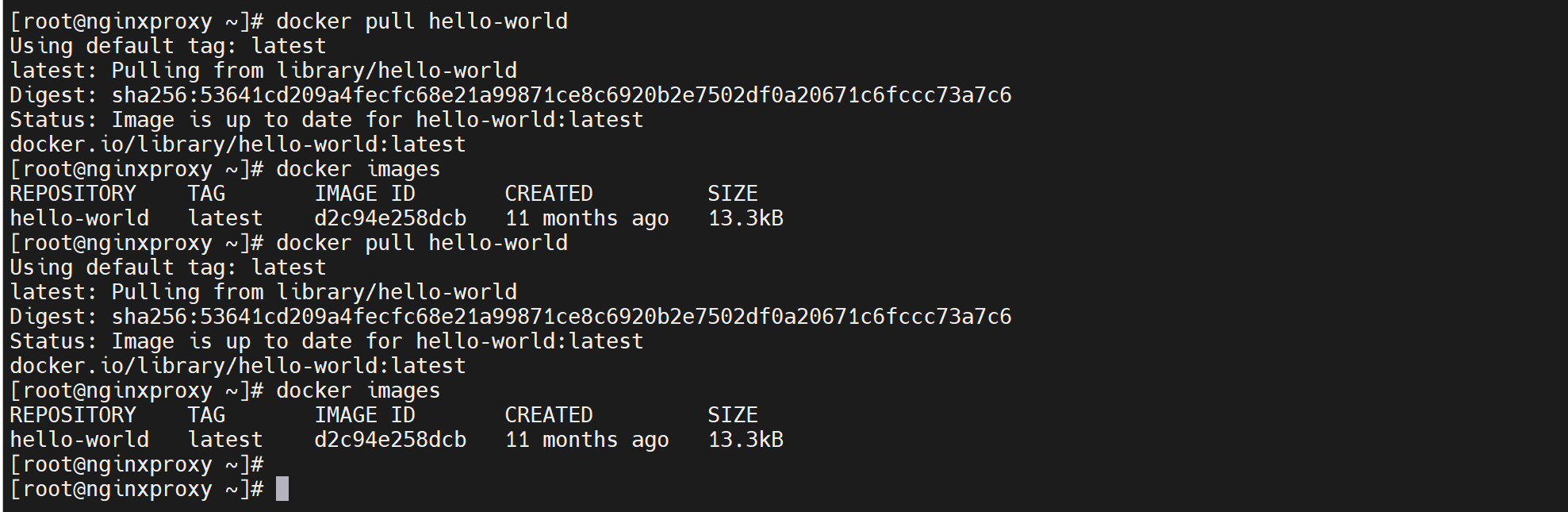Click the second 'docker pull hello-world' command
Viewport: 1568px width, 512px height.
coord(421,243)
